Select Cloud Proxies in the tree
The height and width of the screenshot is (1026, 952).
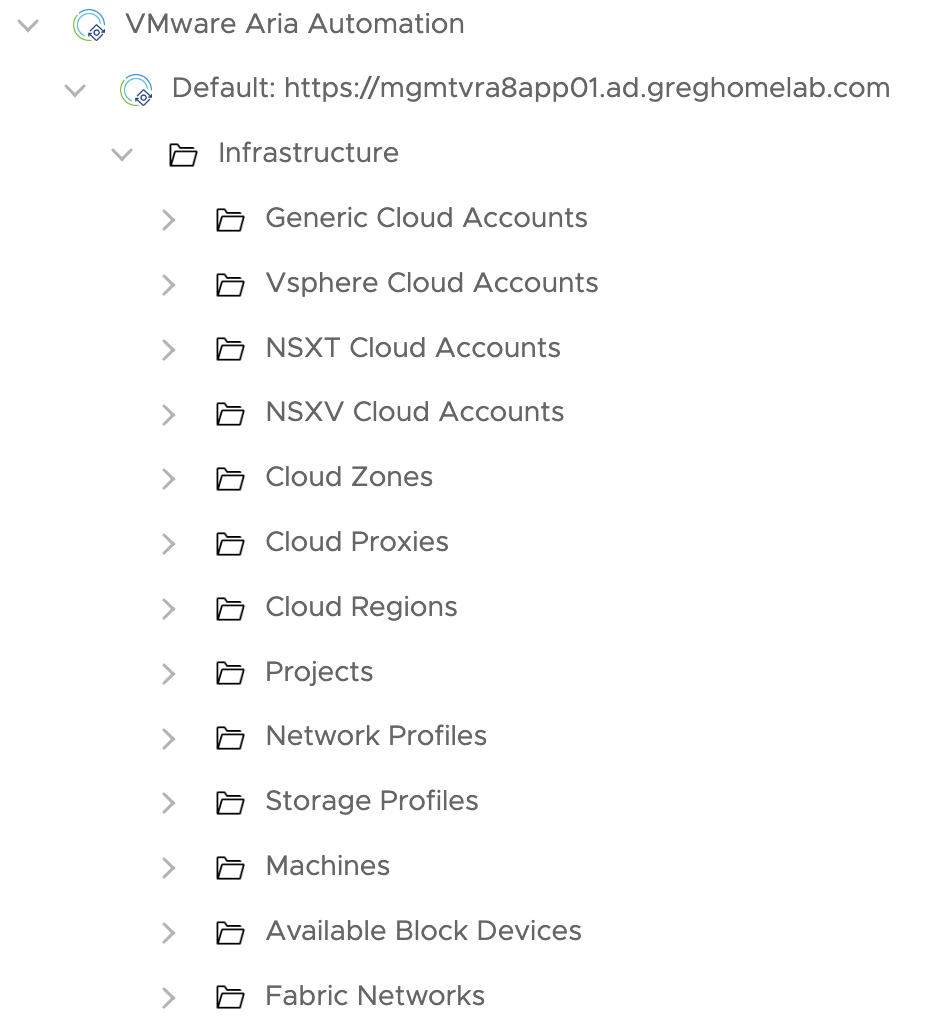pos(357,542)
